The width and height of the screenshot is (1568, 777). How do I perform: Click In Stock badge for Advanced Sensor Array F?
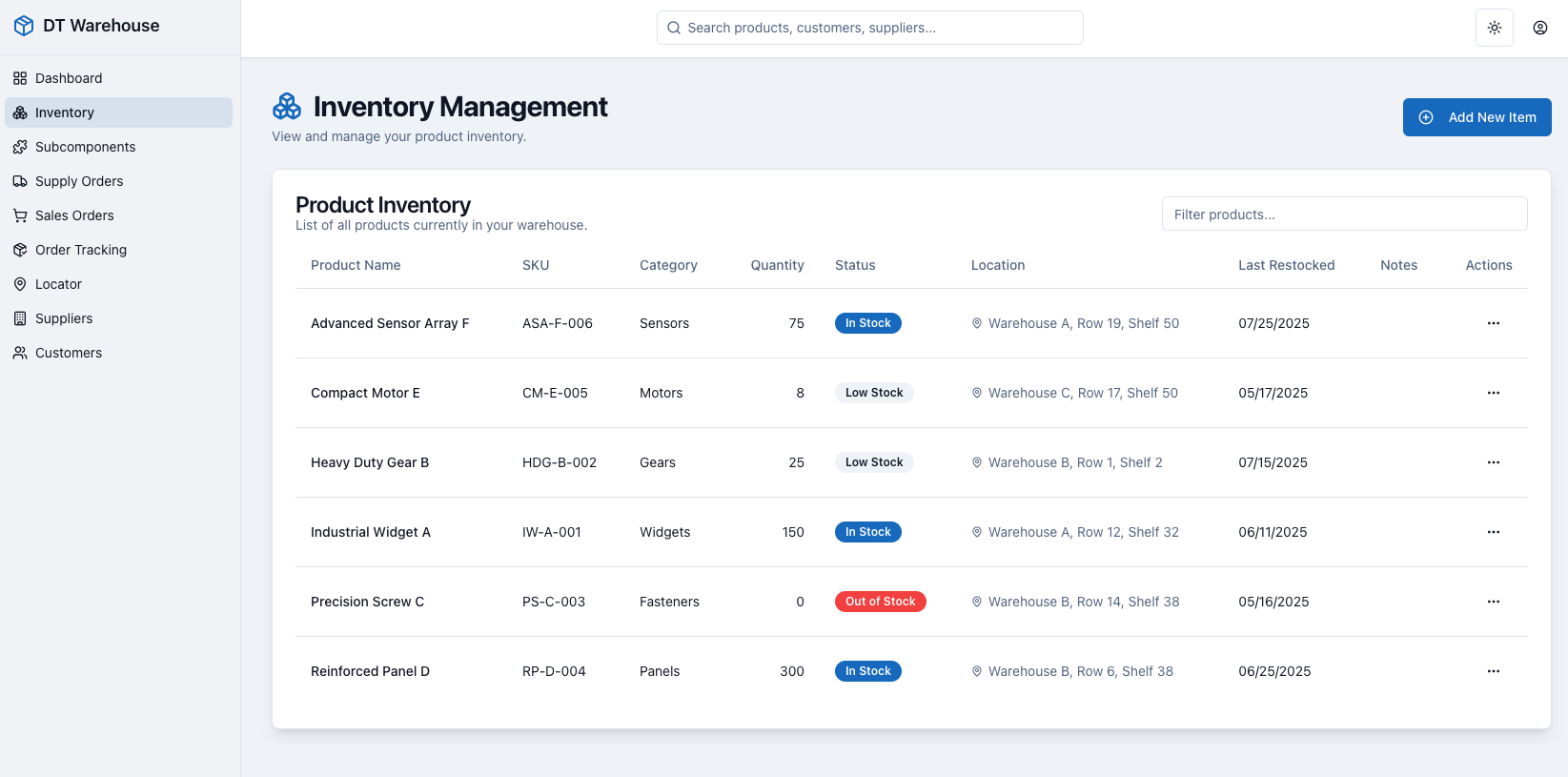(x=868, y=323)
